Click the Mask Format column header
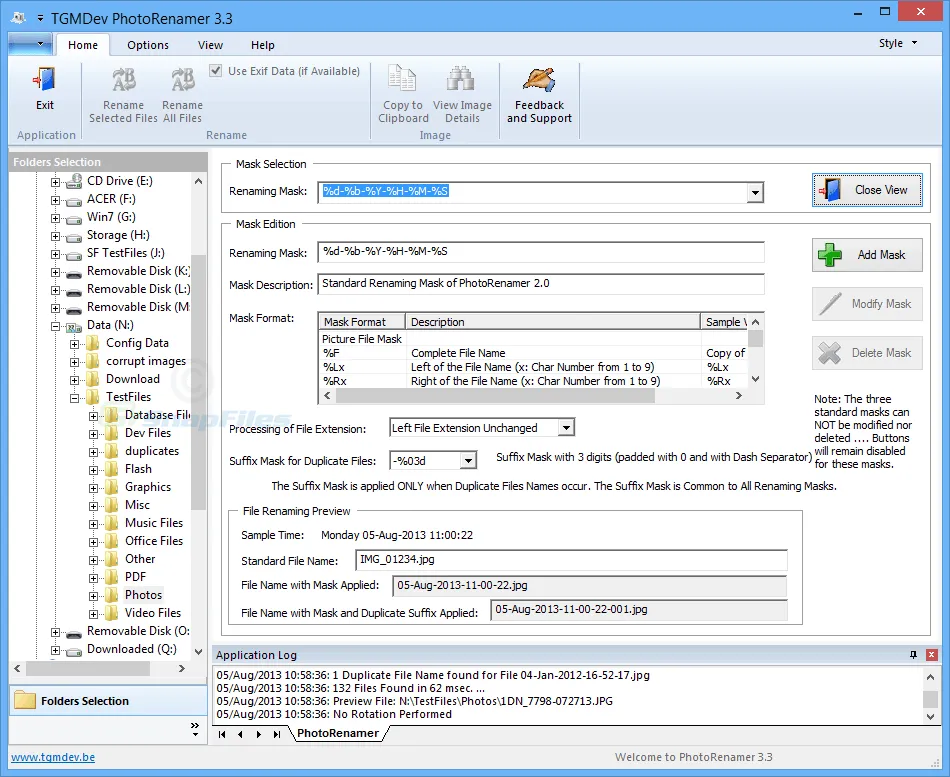The image size is (950, 777). click(362, 322)
